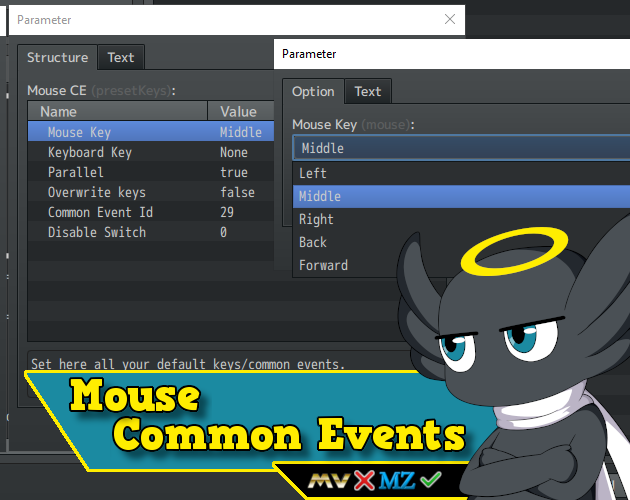Switch to the Structure tab

tap(57, 57)
